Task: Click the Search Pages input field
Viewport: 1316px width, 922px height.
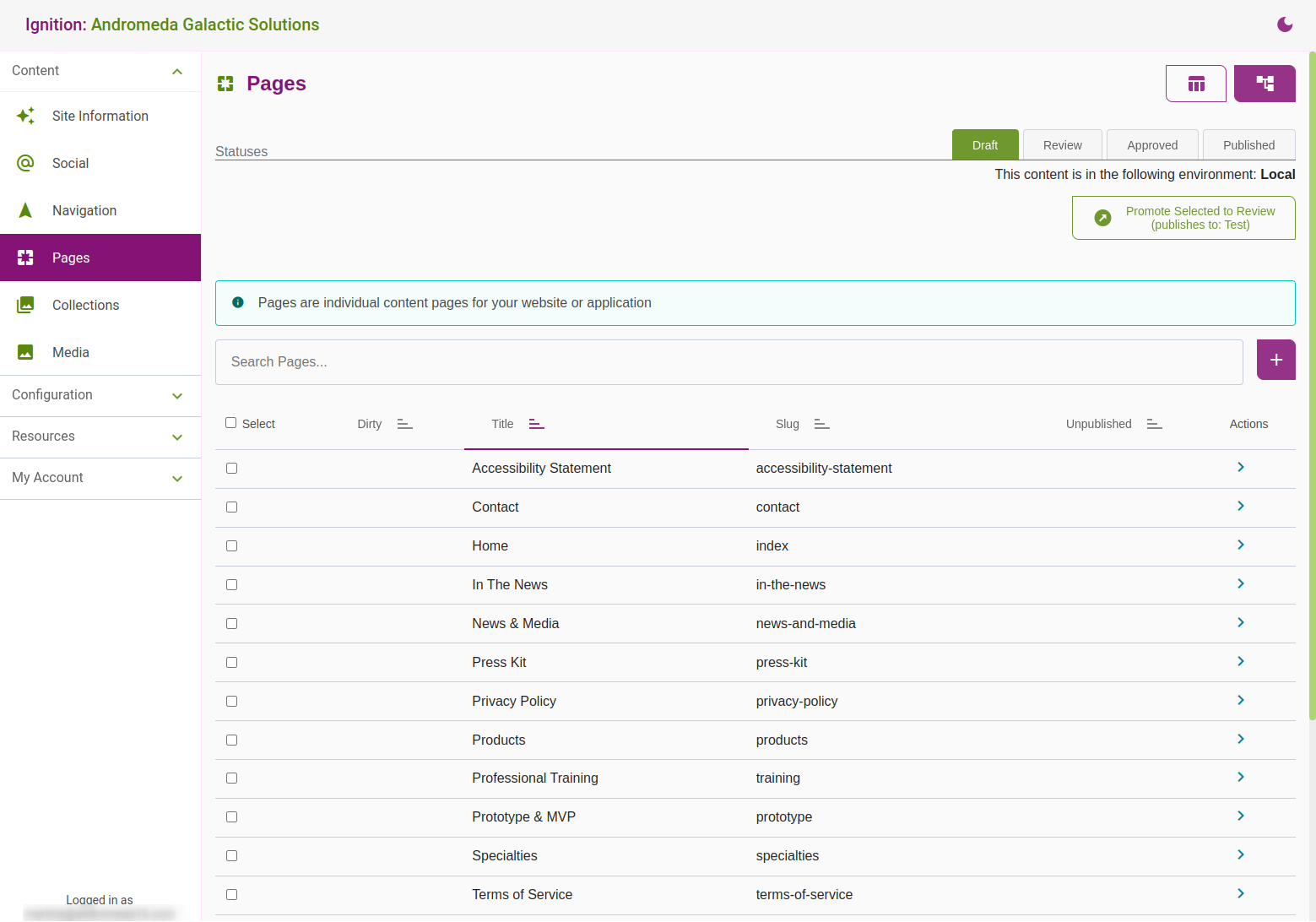Action: point(729,362)
